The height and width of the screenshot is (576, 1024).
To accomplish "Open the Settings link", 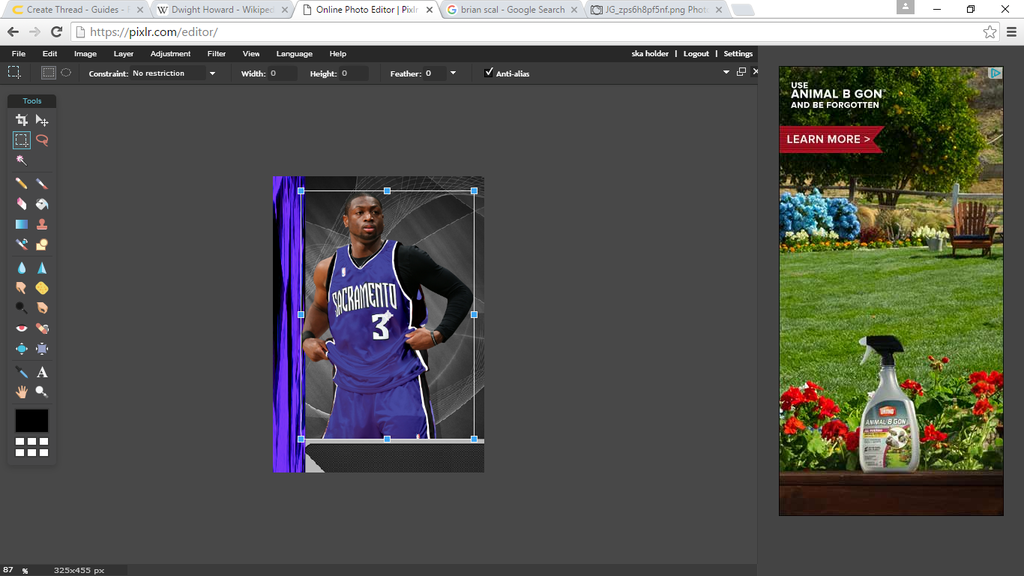I will point(738,54).
